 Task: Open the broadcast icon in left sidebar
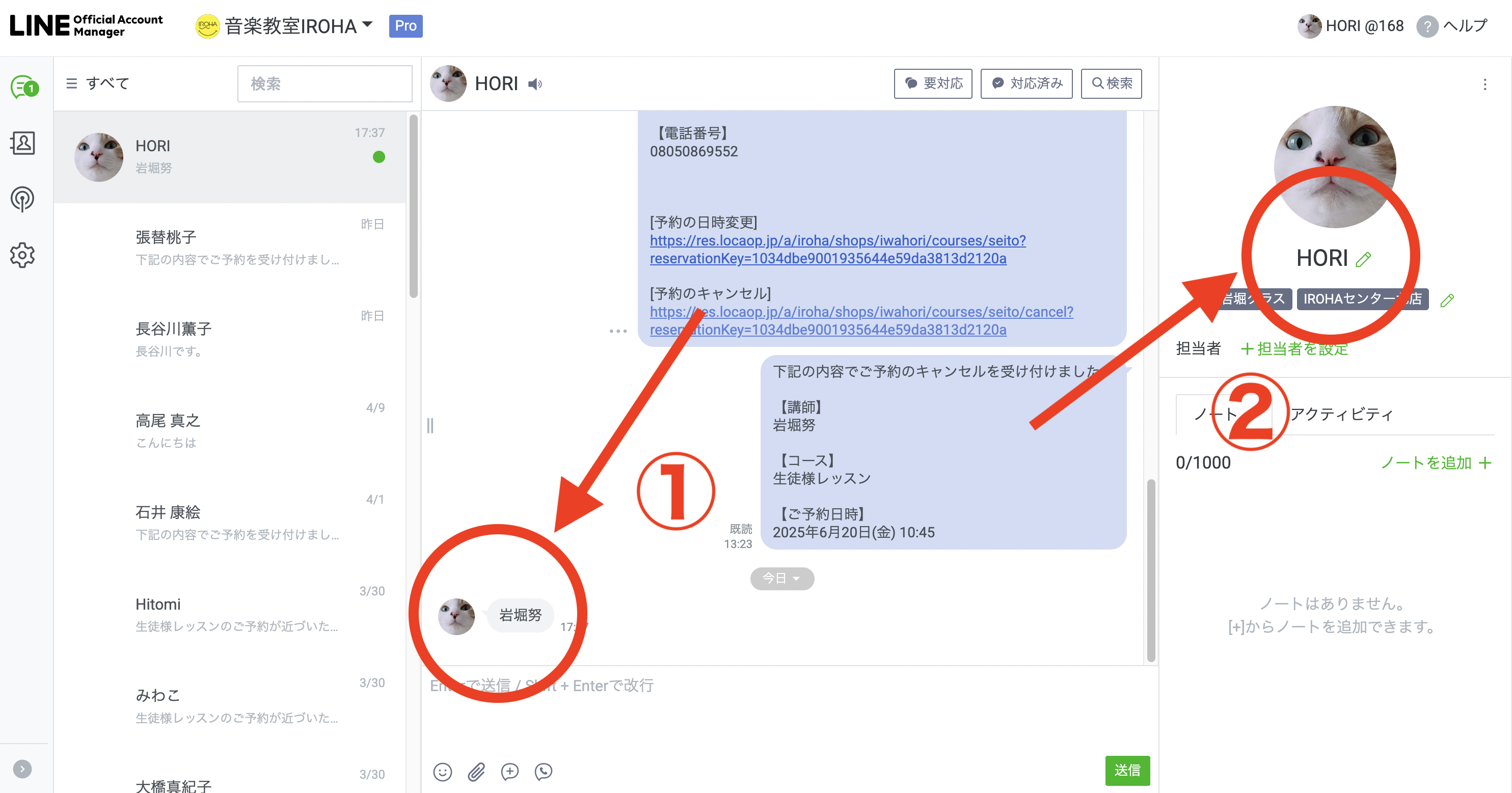point(22,199)
